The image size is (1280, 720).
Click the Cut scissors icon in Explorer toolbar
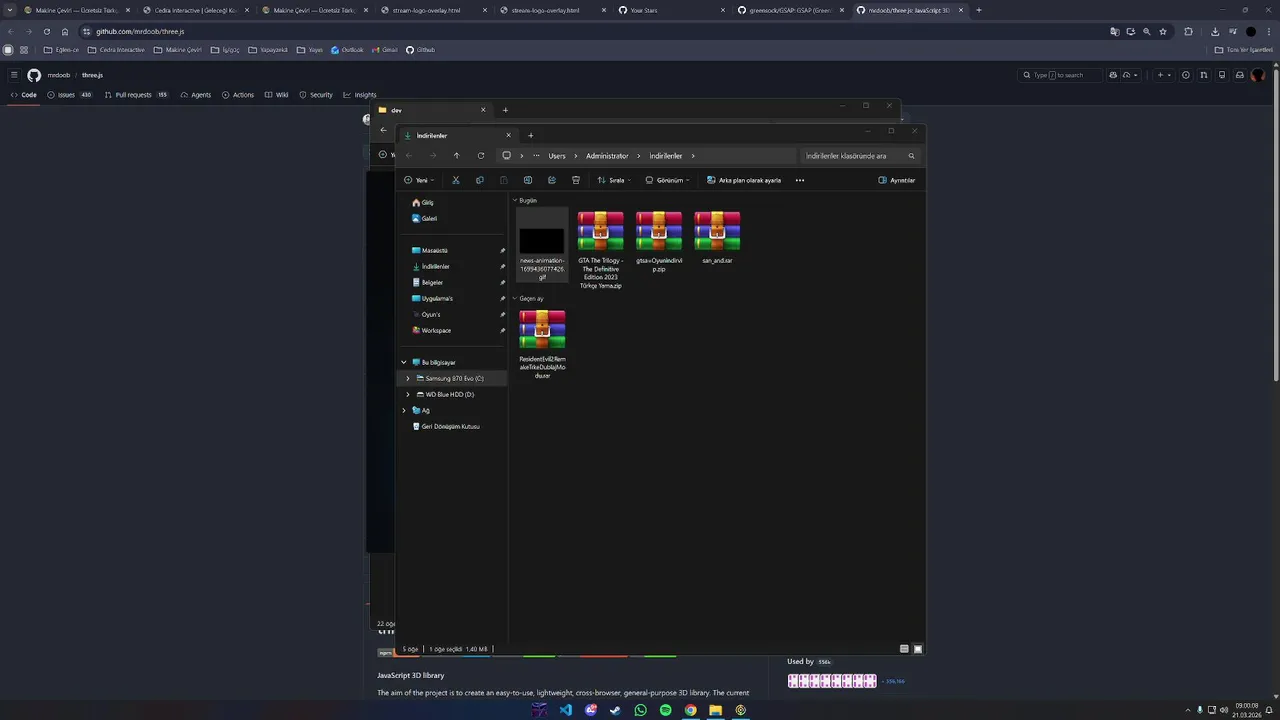(456, 180)
